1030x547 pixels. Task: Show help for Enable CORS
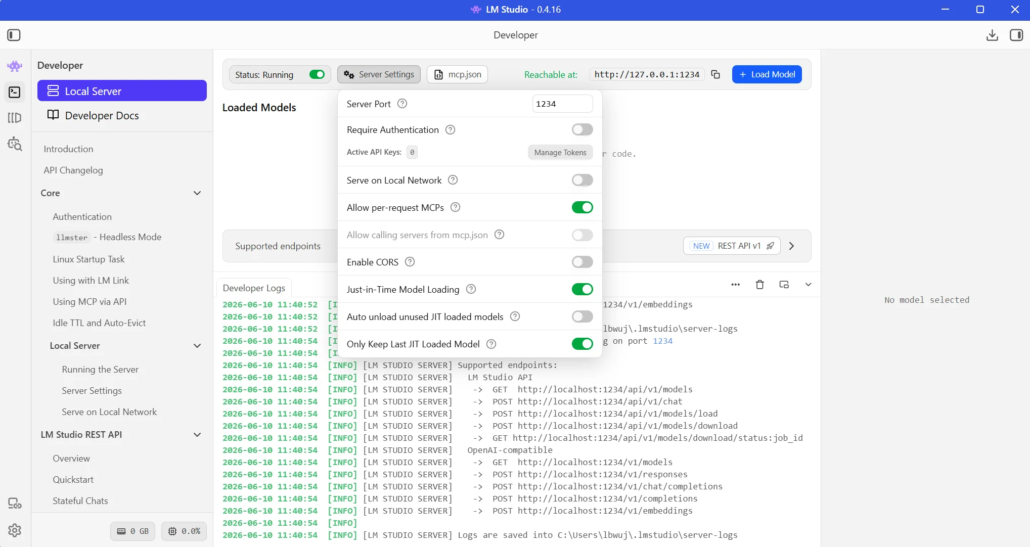[410, 262]
